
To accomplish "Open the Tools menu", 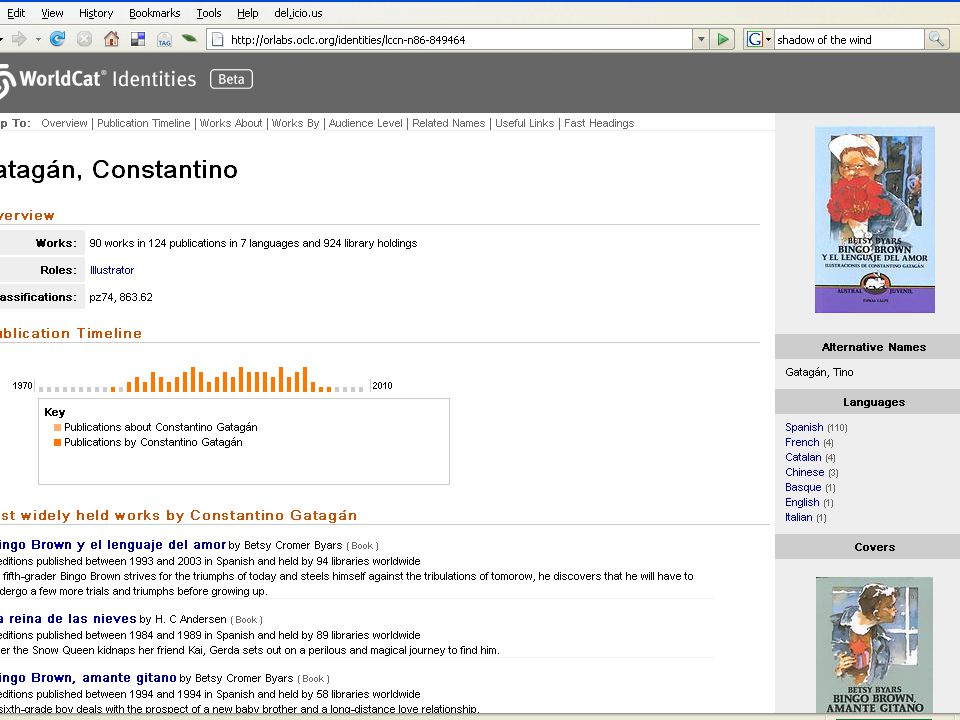I will (209, 13).
